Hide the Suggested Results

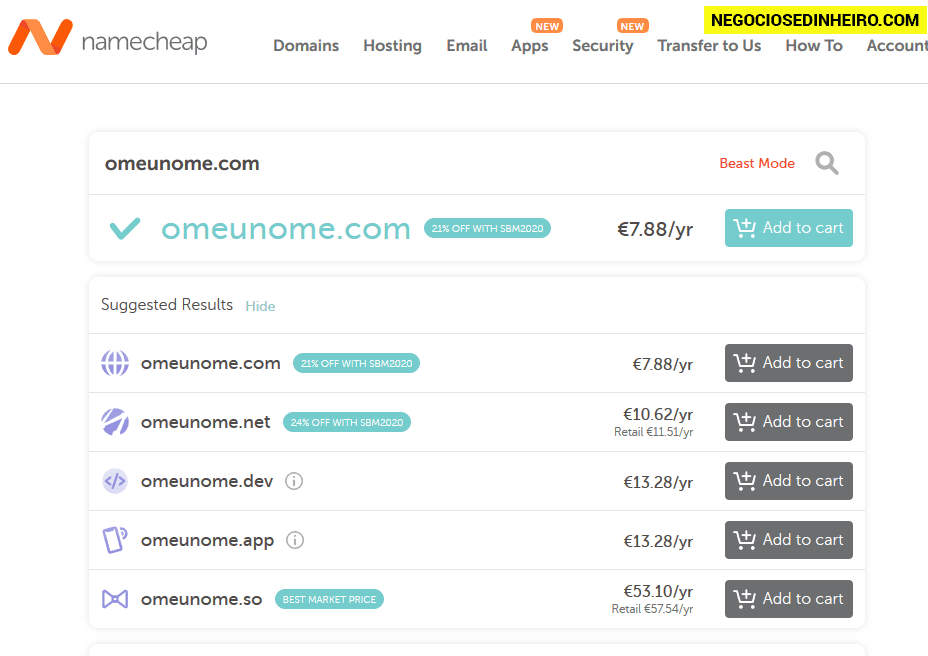[x=260, y=306]
